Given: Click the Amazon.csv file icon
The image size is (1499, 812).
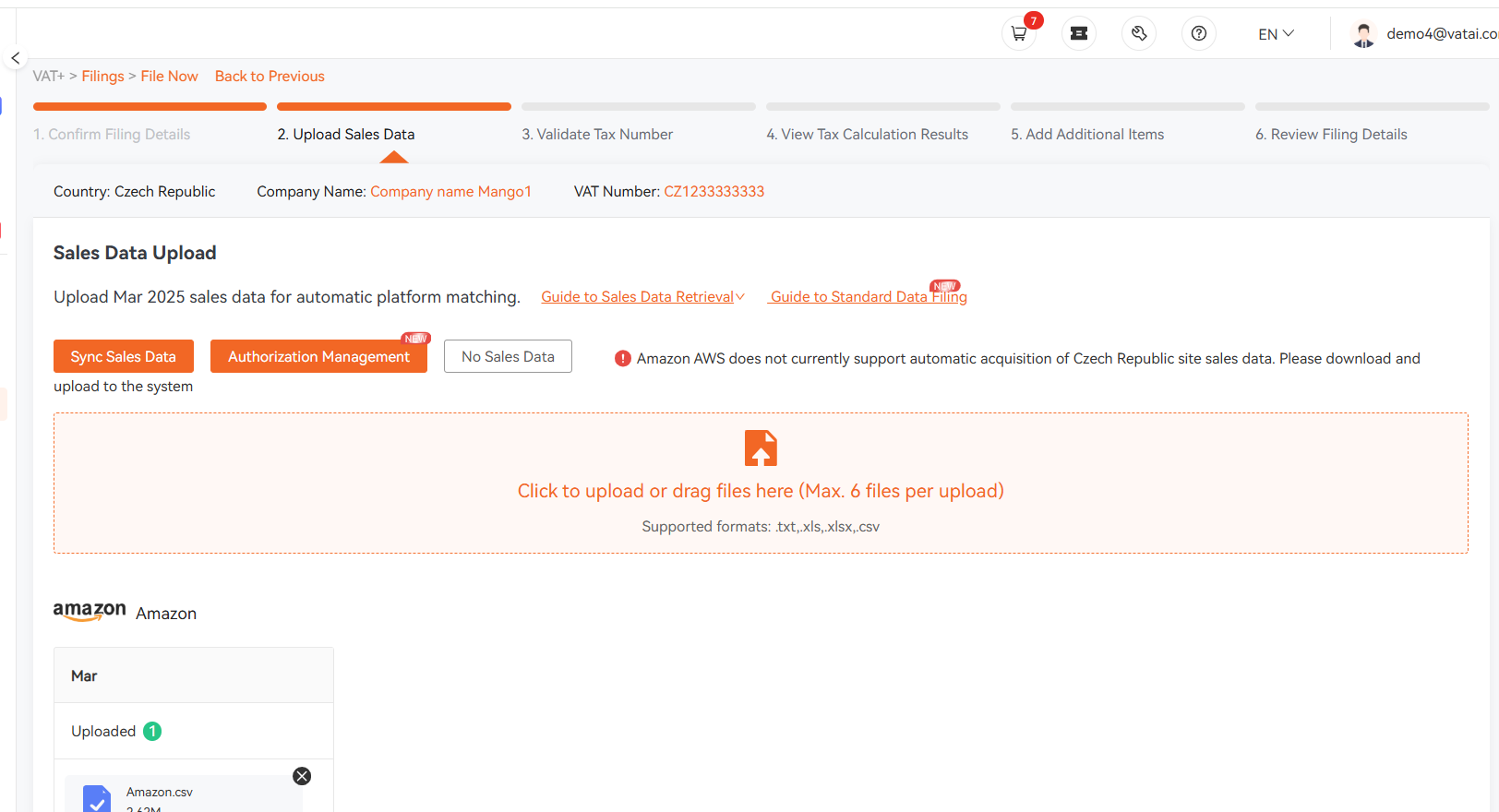Looking at the screenshot, I should point(97,799).
